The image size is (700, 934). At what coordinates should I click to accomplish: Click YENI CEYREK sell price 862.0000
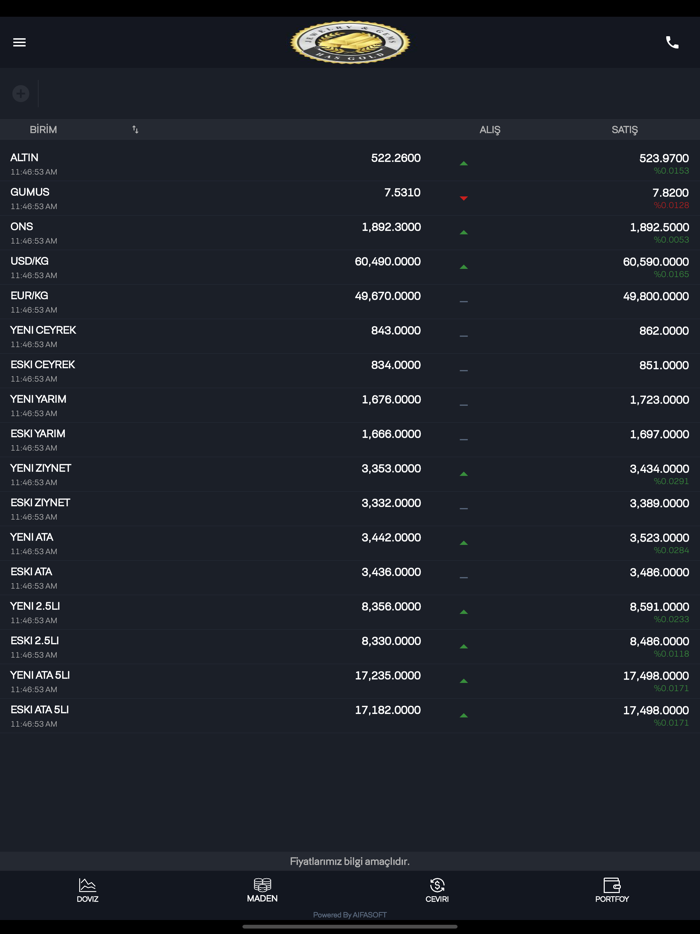point(664,331)
